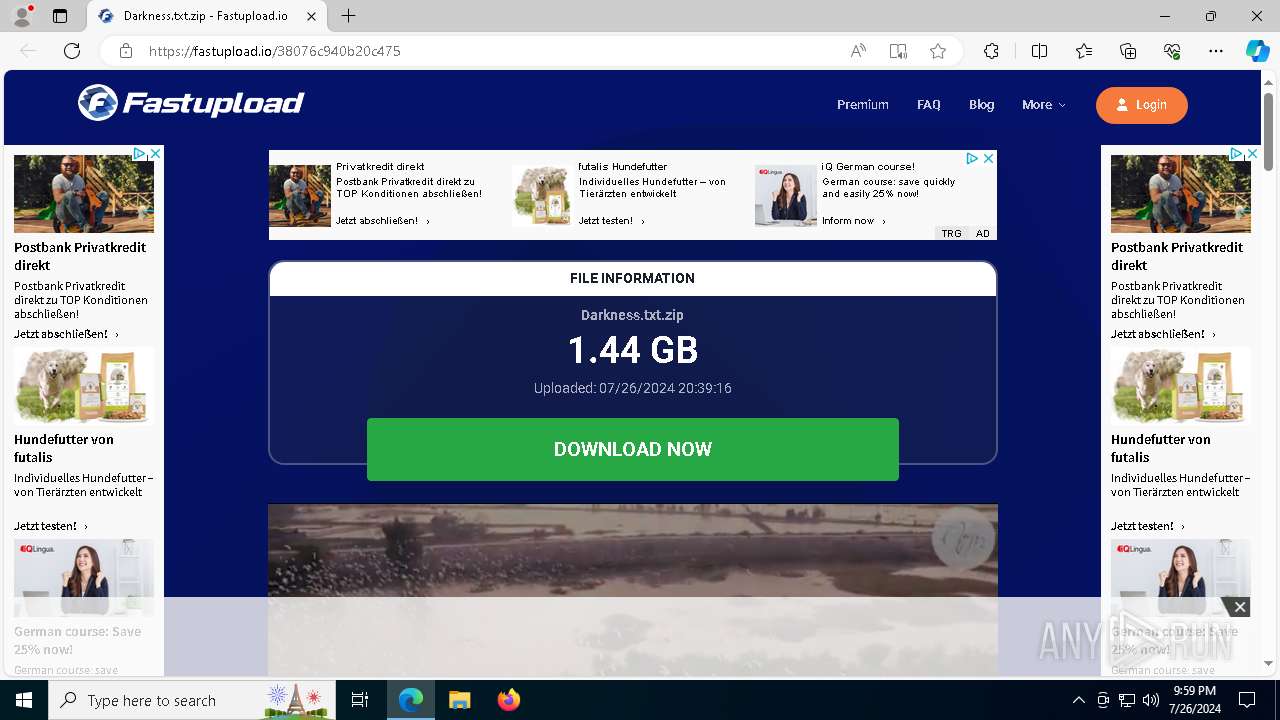Click the Darkness.txt.zip file name
This screenshot has width=1280, height=720.
click(x=632, y=315)
